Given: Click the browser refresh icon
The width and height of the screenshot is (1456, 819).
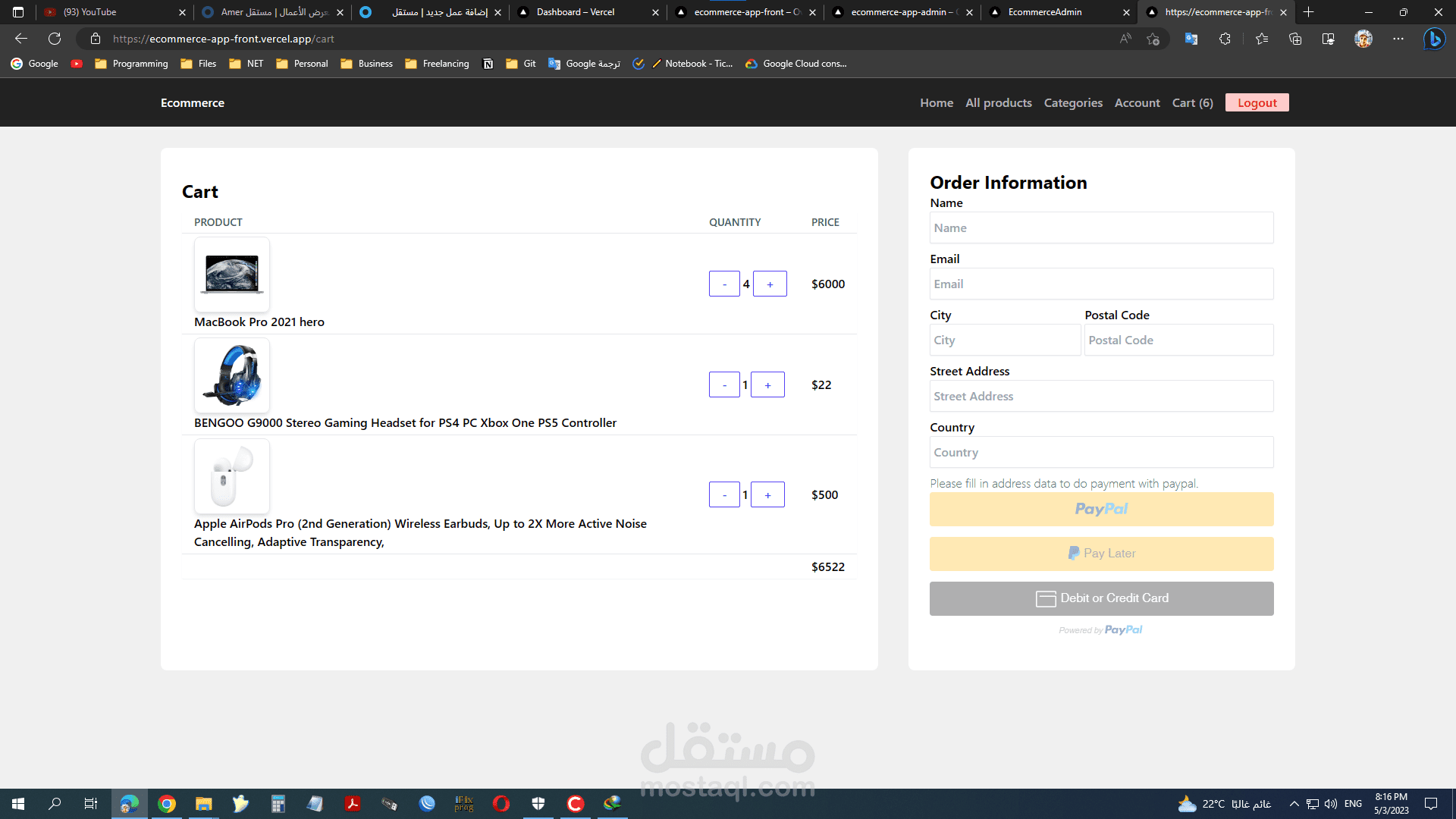Looking at the screenshot, I should pyautogui.click(x=55, y=39).
